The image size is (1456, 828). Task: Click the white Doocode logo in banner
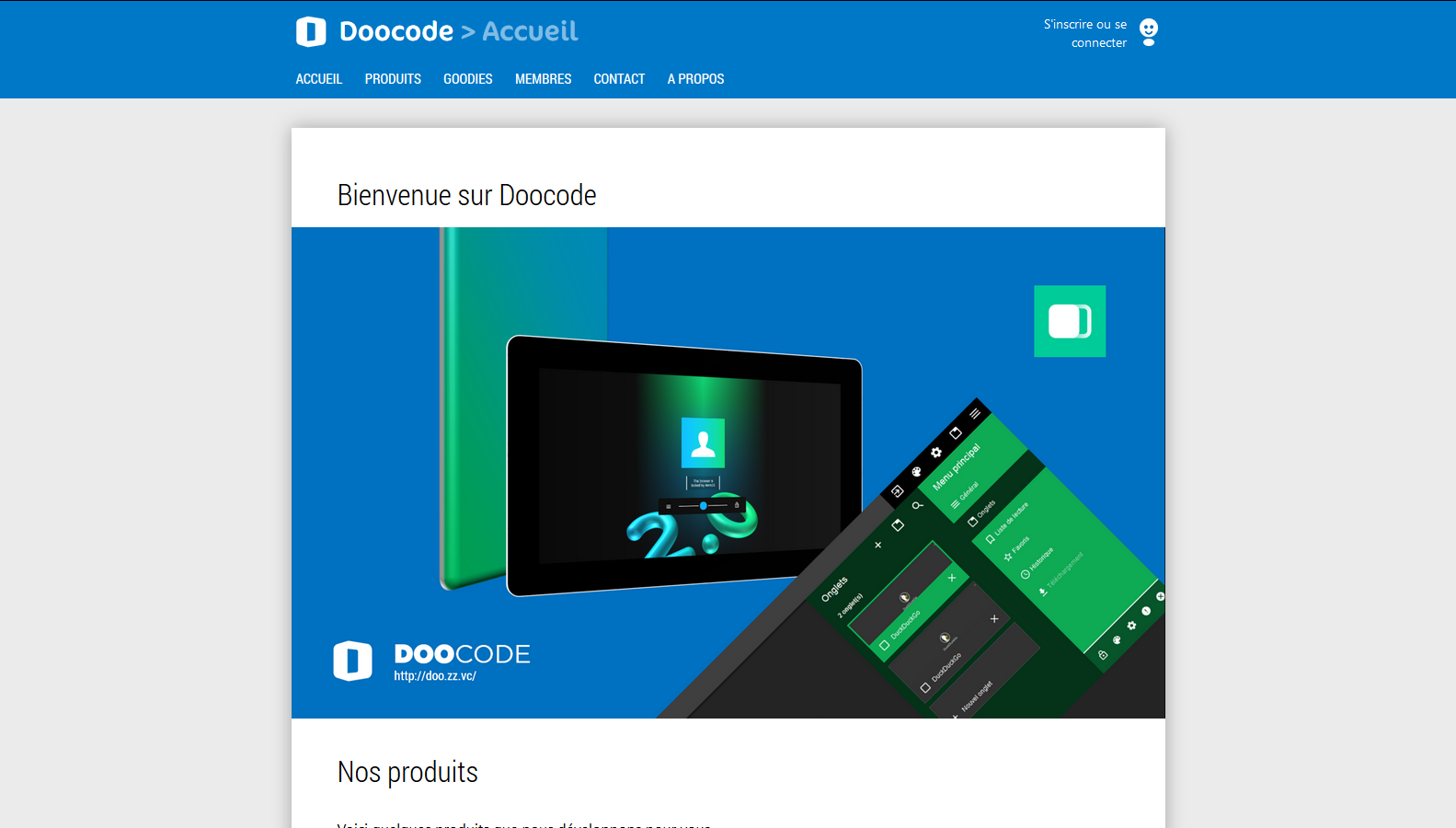point(352,661)
